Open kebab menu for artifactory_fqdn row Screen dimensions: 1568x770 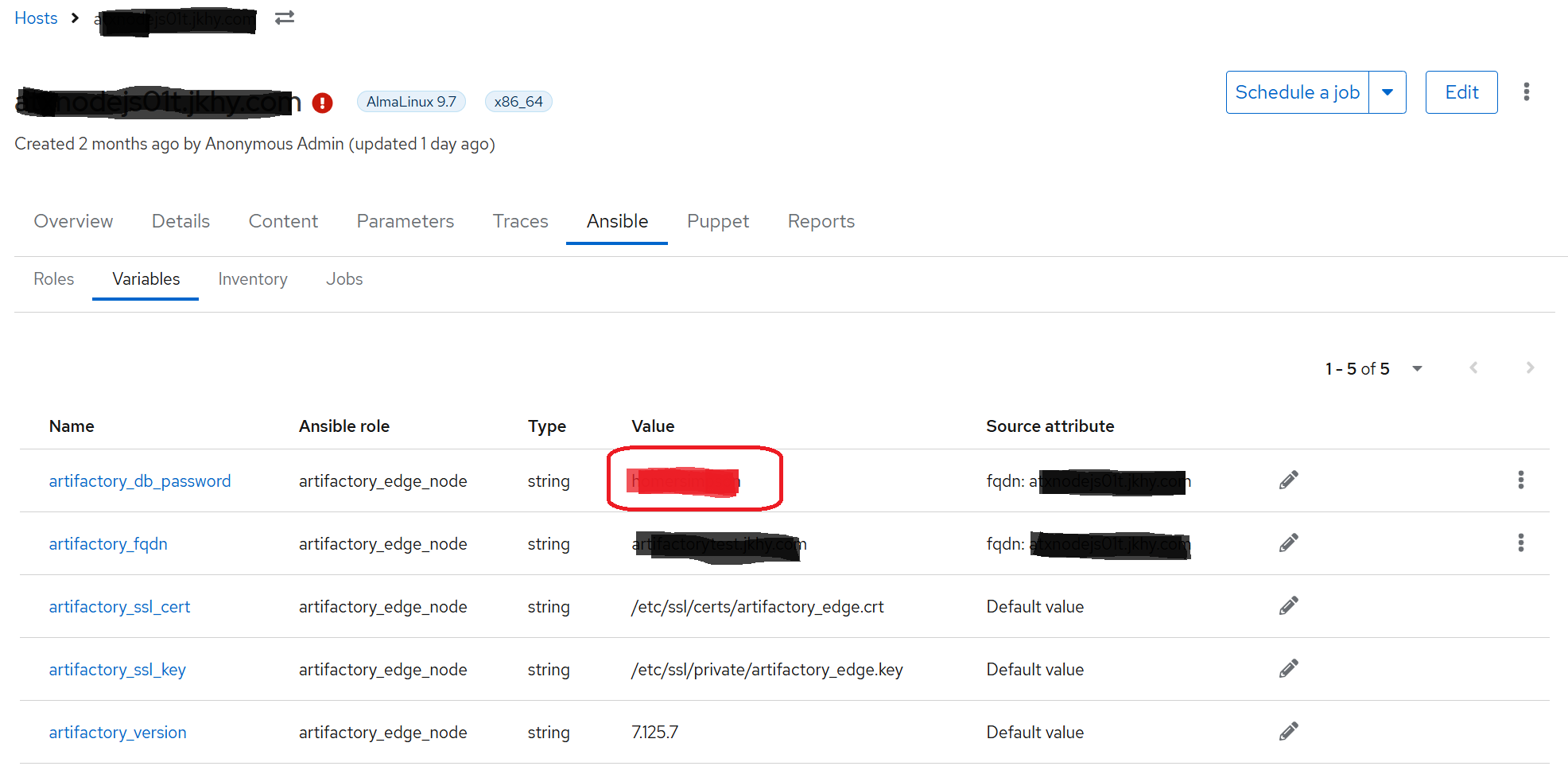[1520, 542]
